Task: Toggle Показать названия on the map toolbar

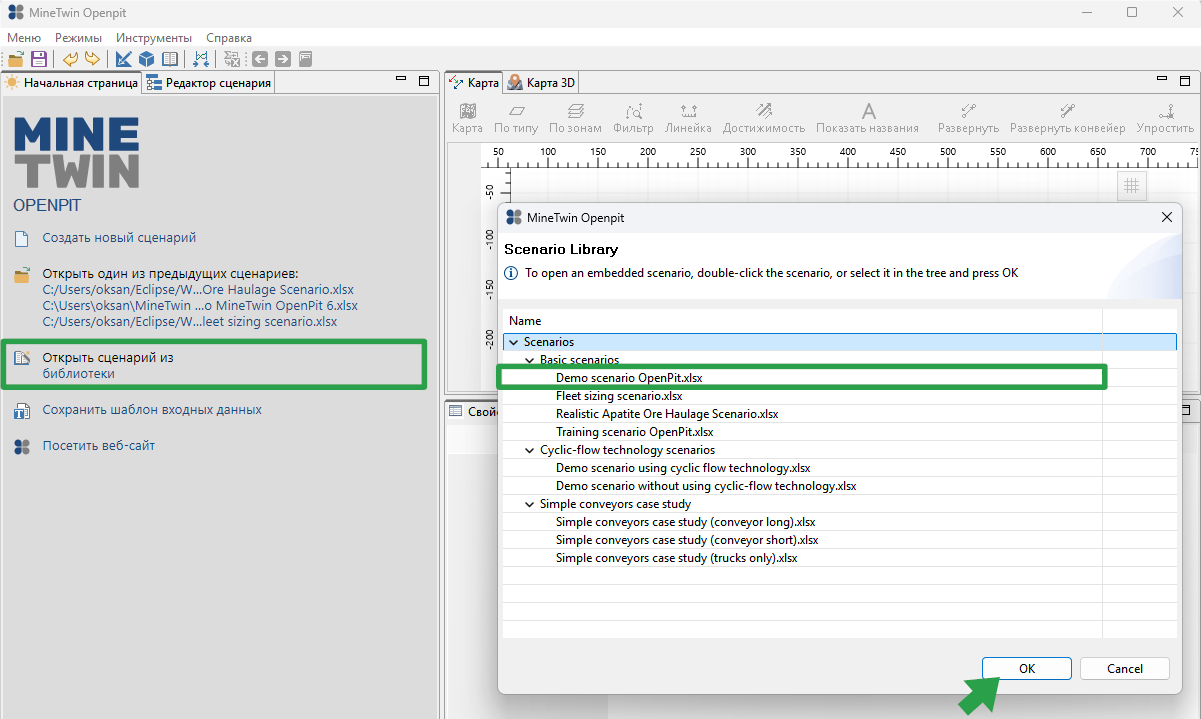Action: pyautogui.click(x=868, y=119)
